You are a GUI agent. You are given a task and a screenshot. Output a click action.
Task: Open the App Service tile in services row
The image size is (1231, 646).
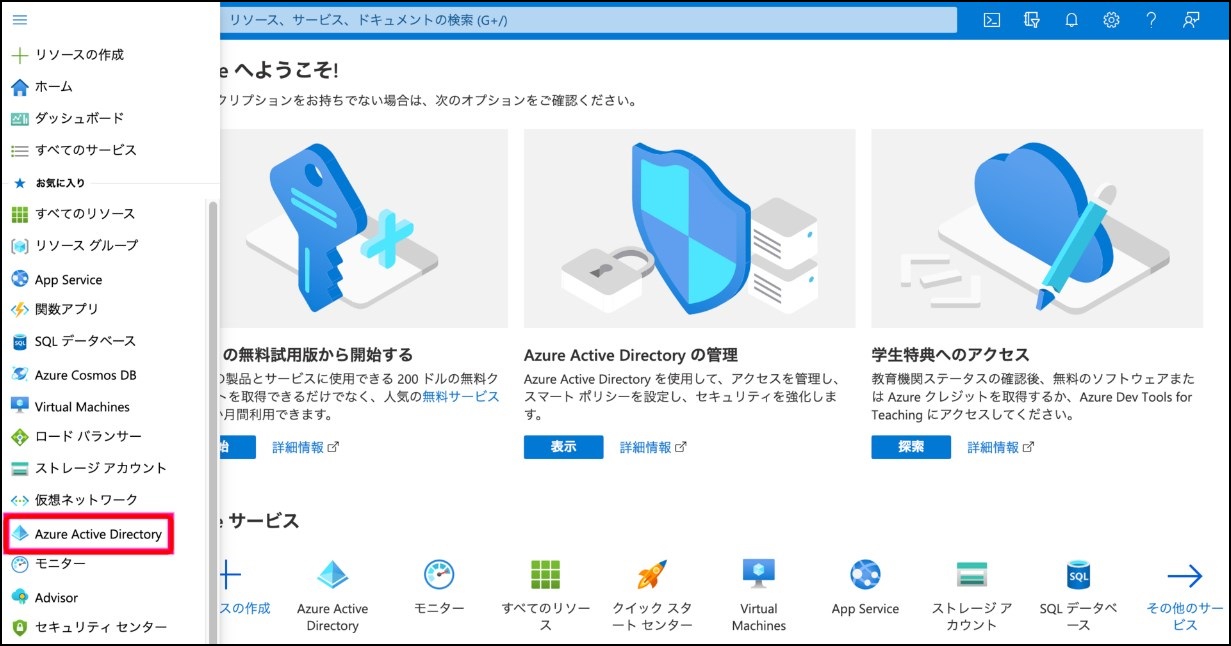[x=865, y=588]
